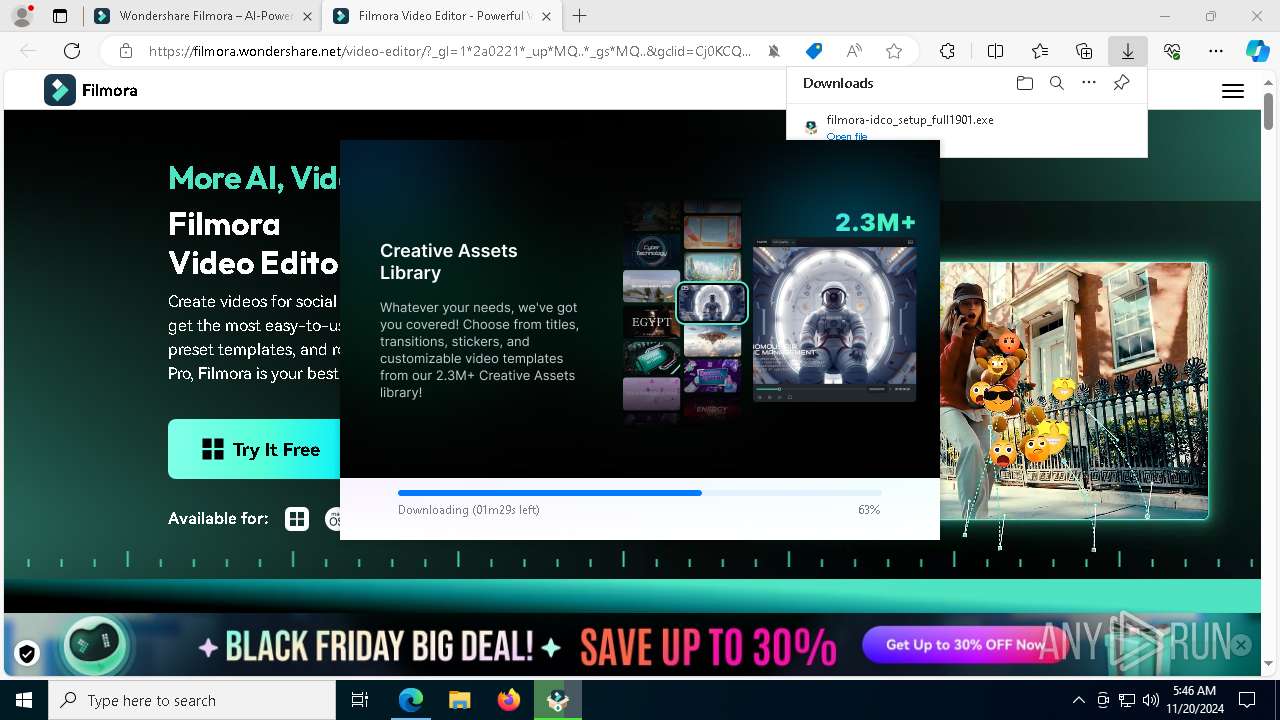Open a new browser tab

(x=579, y=16)
